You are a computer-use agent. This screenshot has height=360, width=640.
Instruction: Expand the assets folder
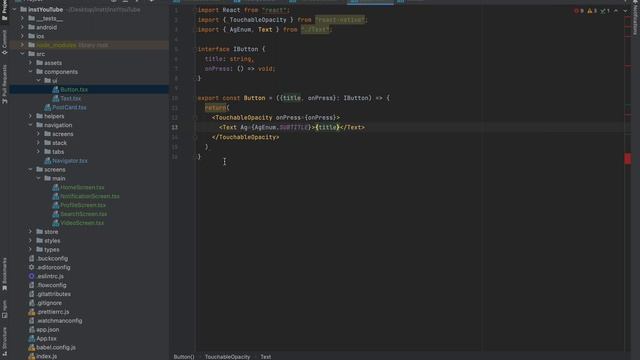[x=31, y=63]
